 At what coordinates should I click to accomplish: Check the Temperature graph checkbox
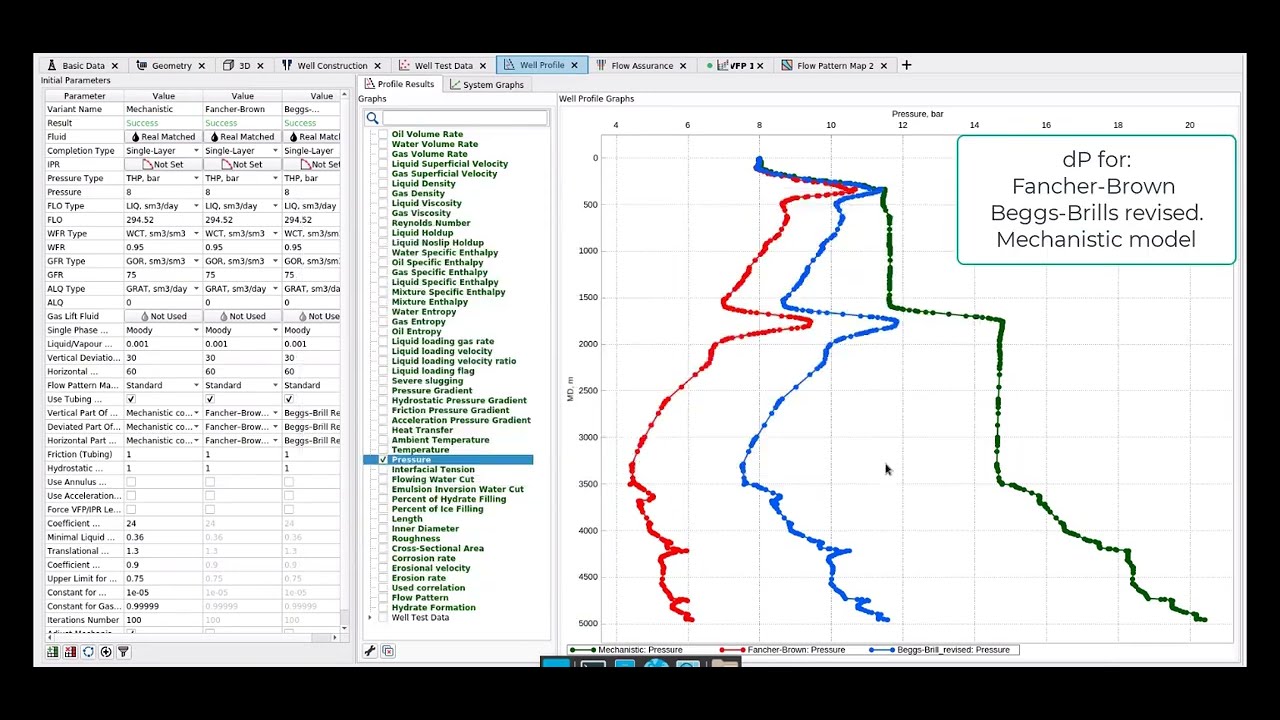coord(383,450)
